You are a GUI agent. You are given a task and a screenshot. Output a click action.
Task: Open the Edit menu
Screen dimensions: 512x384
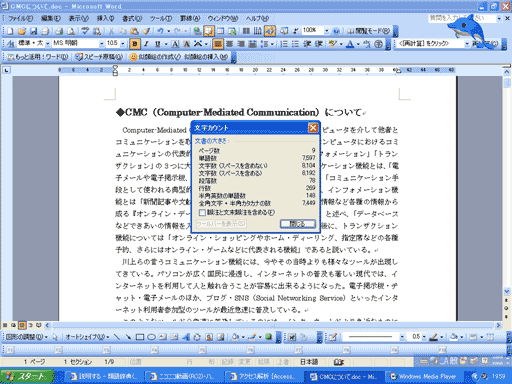pos(51,18)
